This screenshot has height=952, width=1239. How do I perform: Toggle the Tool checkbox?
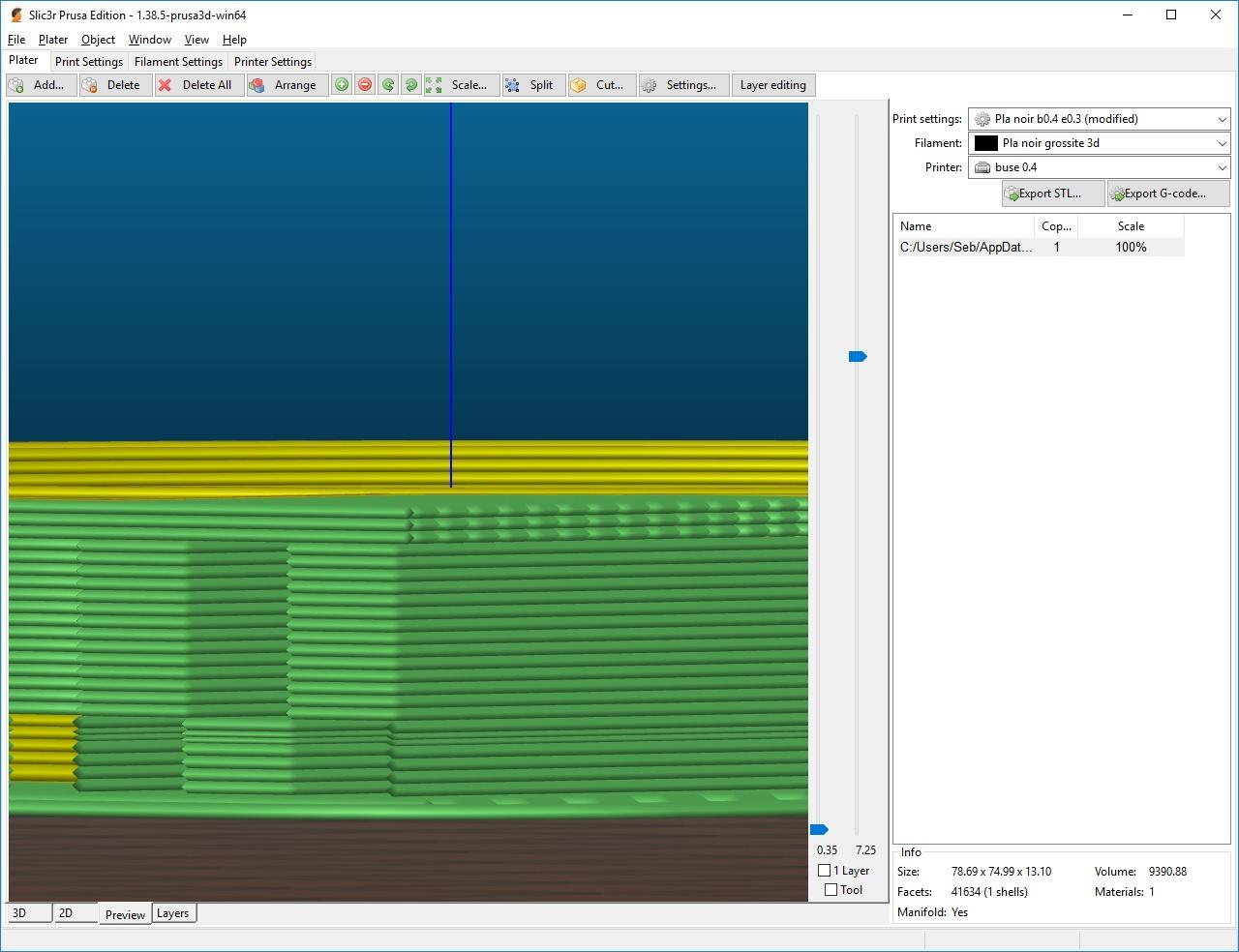coord(831,890)
